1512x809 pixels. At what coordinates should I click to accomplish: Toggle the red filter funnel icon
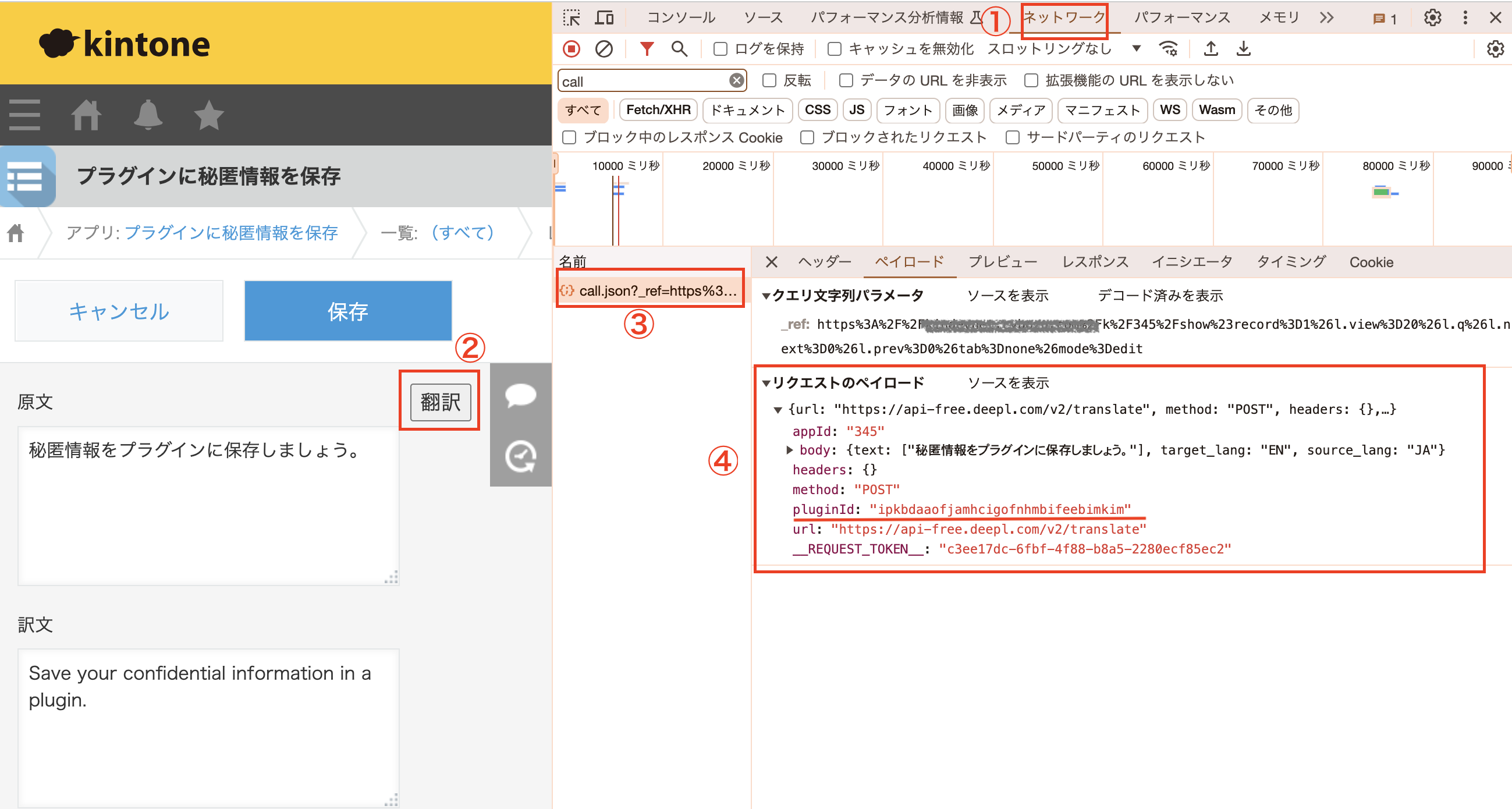[x=646, y=49]
